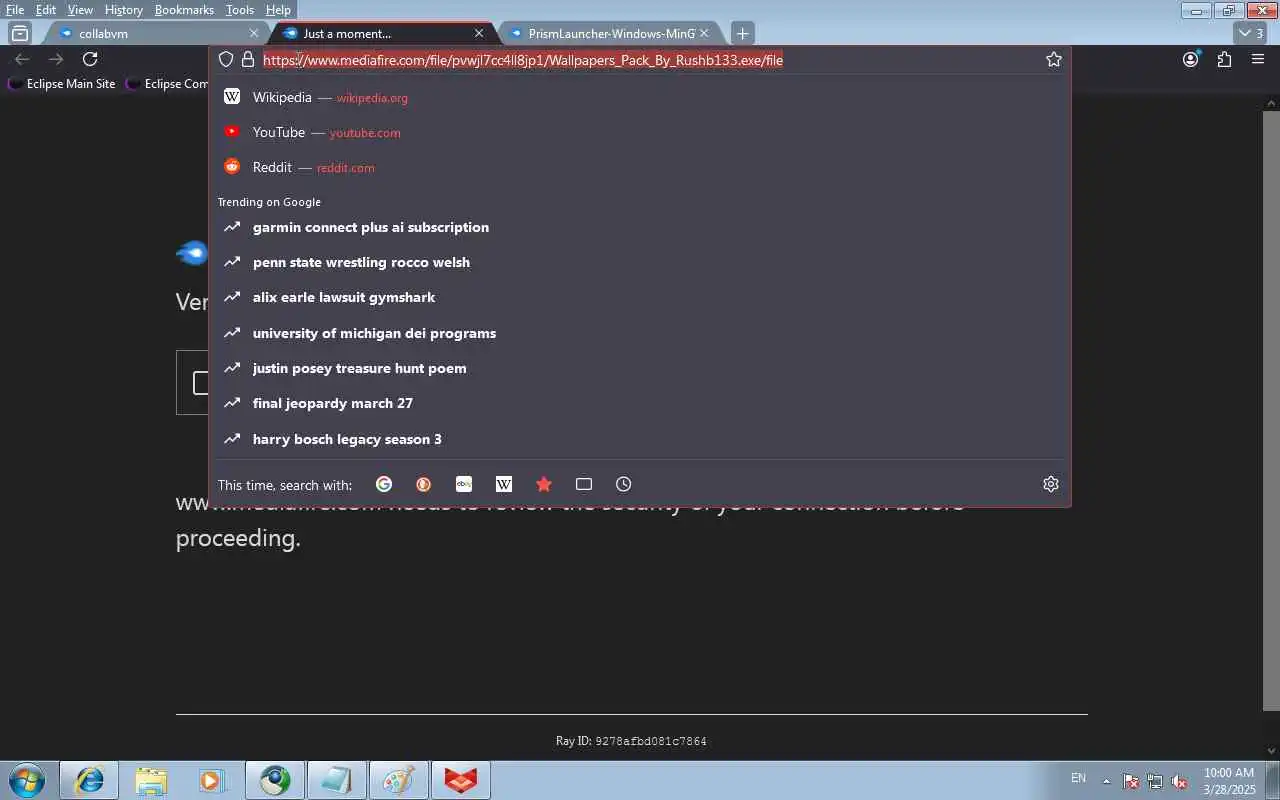Viewport: 1280px width, 800px height.
Task: Open the Tools menu
Action: (x=240, y=10)
